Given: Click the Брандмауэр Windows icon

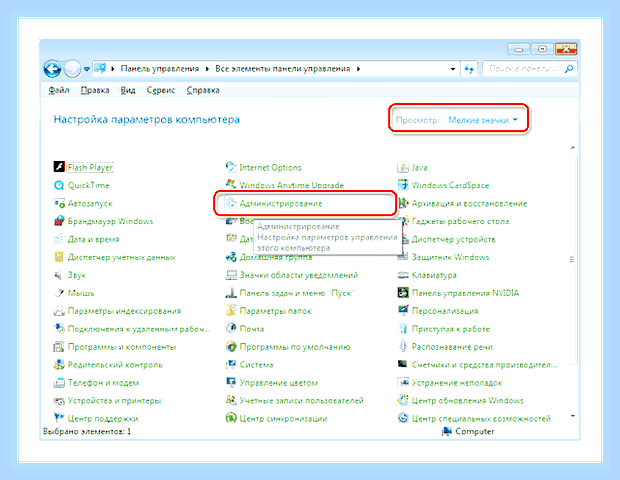Looking at the screenshot, I should tap(59, 221).
